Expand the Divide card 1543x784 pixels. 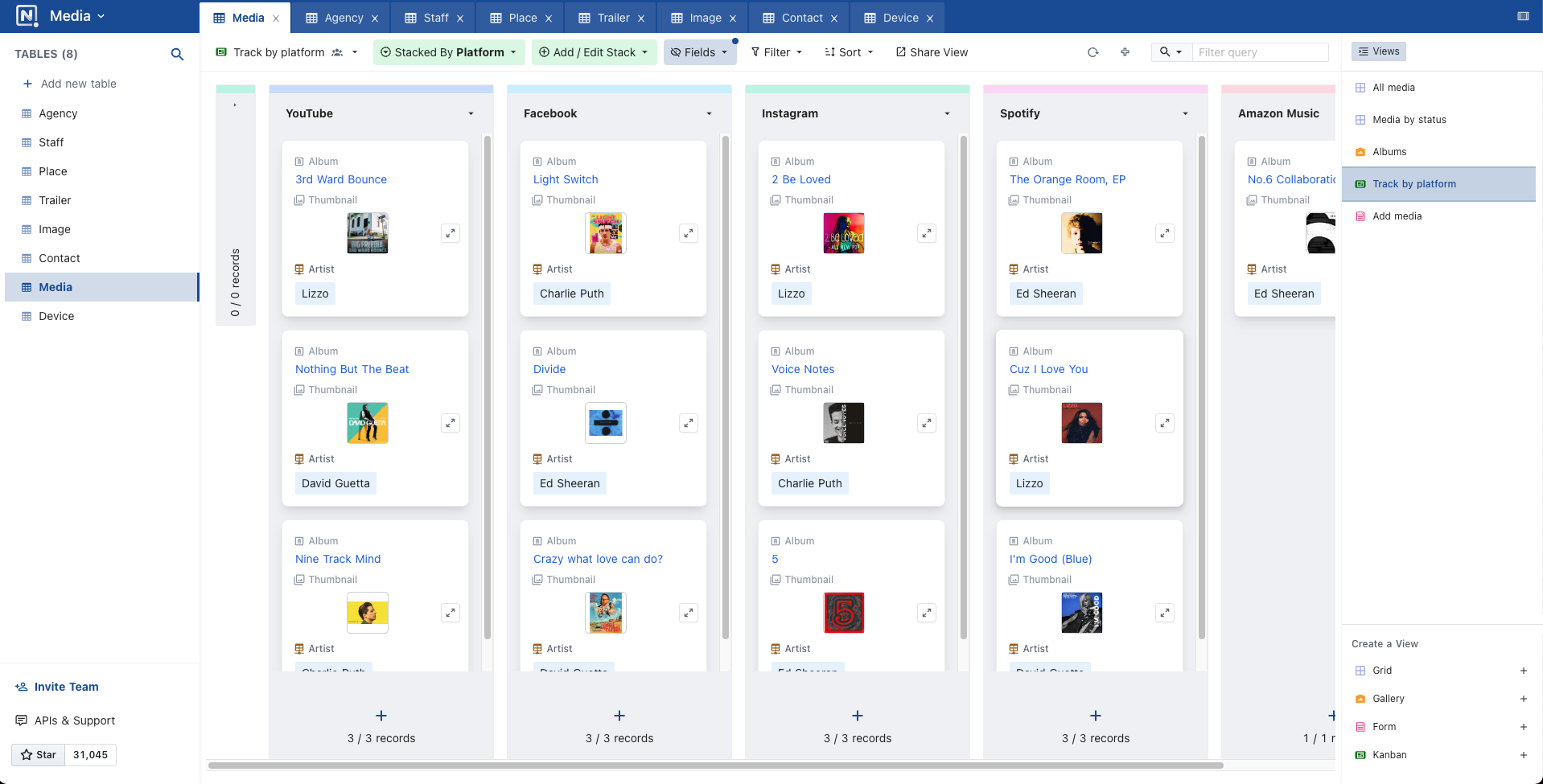(689, 423)
